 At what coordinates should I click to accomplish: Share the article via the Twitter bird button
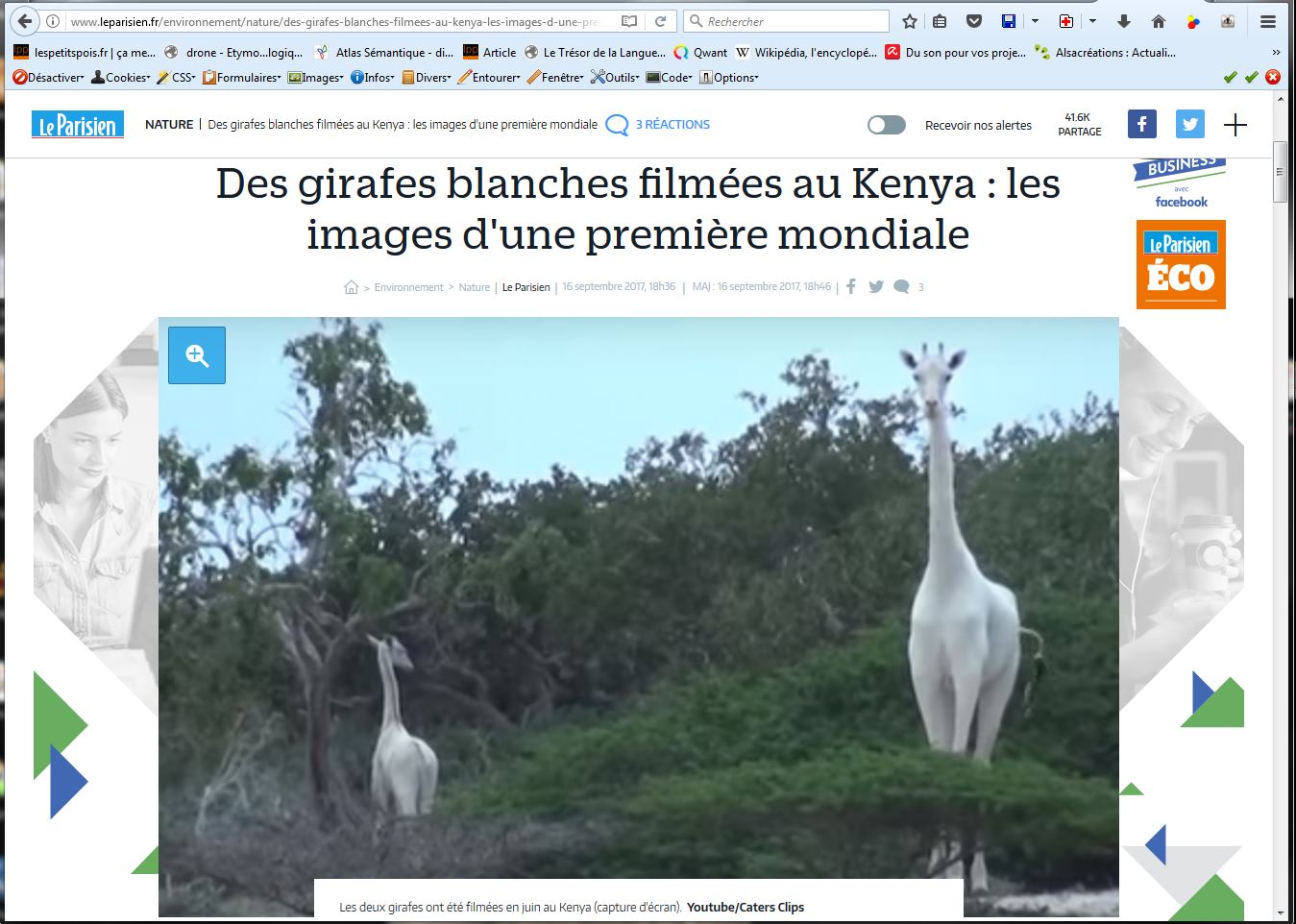coord(1189,124)
